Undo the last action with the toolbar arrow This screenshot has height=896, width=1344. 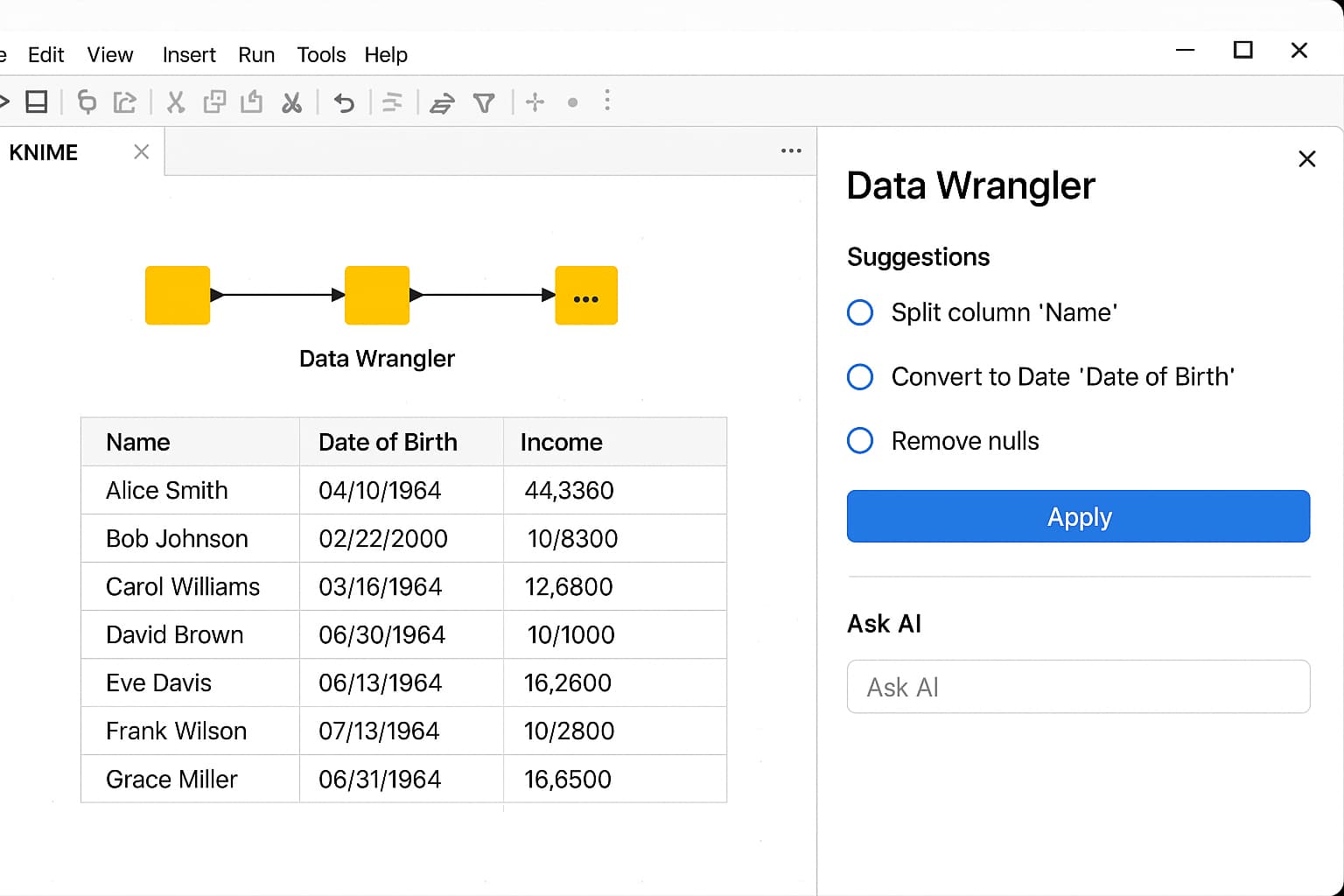pyautogui.click(x=344, y=103)
